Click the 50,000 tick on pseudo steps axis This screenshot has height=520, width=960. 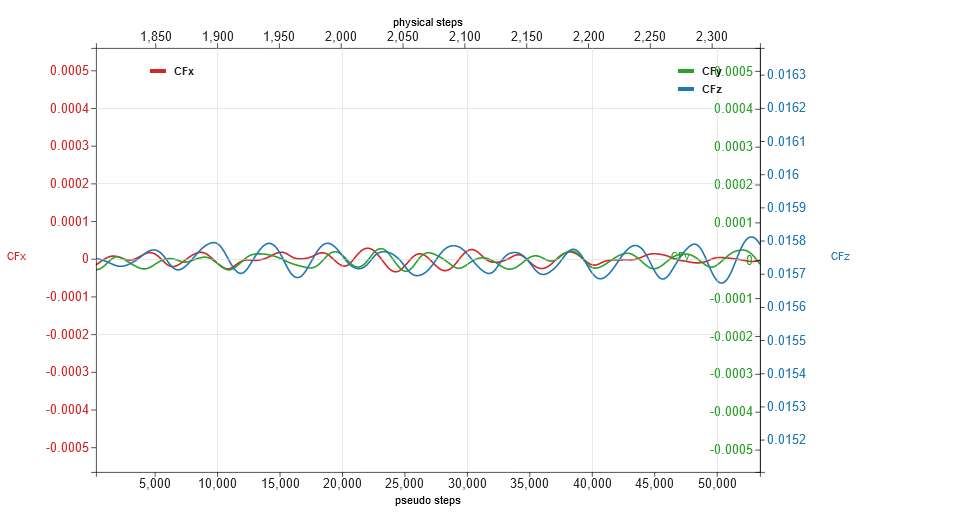717,483
